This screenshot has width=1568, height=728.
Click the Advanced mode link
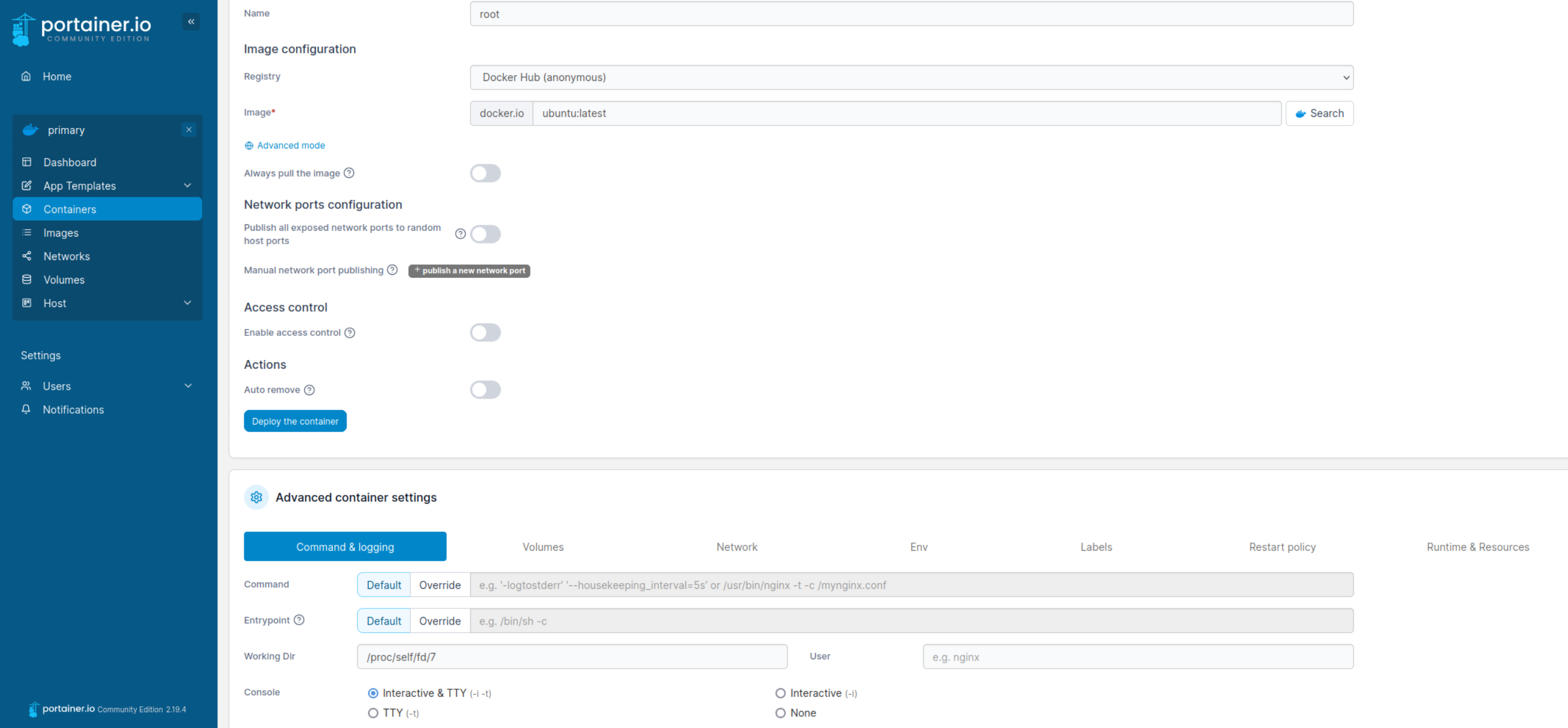pos(290,146)
